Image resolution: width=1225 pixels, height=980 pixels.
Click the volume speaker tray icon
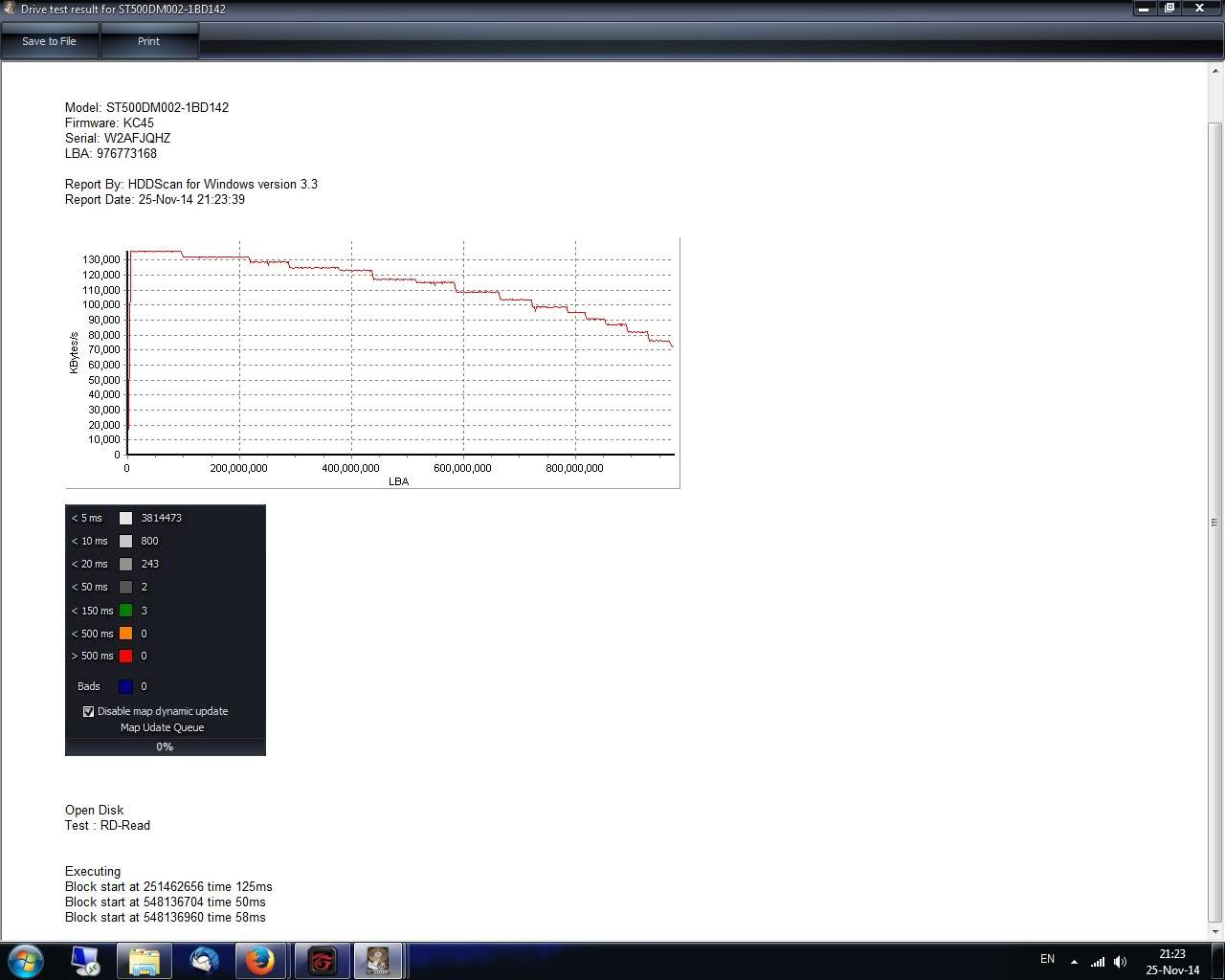pos(1121,962)
